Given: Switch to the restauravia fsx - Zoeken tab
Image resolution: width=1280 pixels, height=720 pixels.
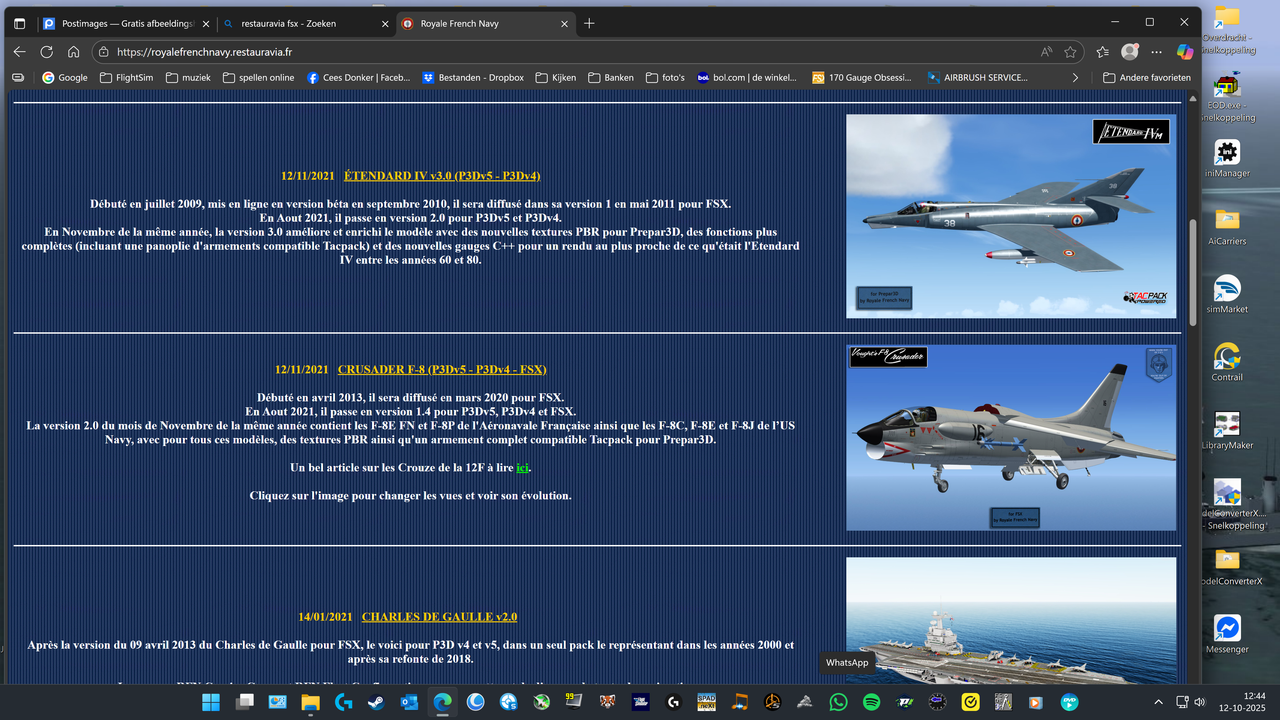Looking at the screenshot, I should [x=304, y=23].
